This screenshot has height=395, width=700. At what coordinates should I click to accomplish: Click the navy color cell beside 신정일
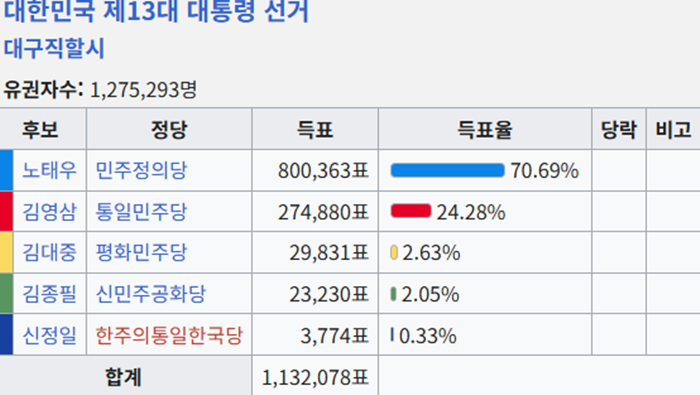pos(6,335)
